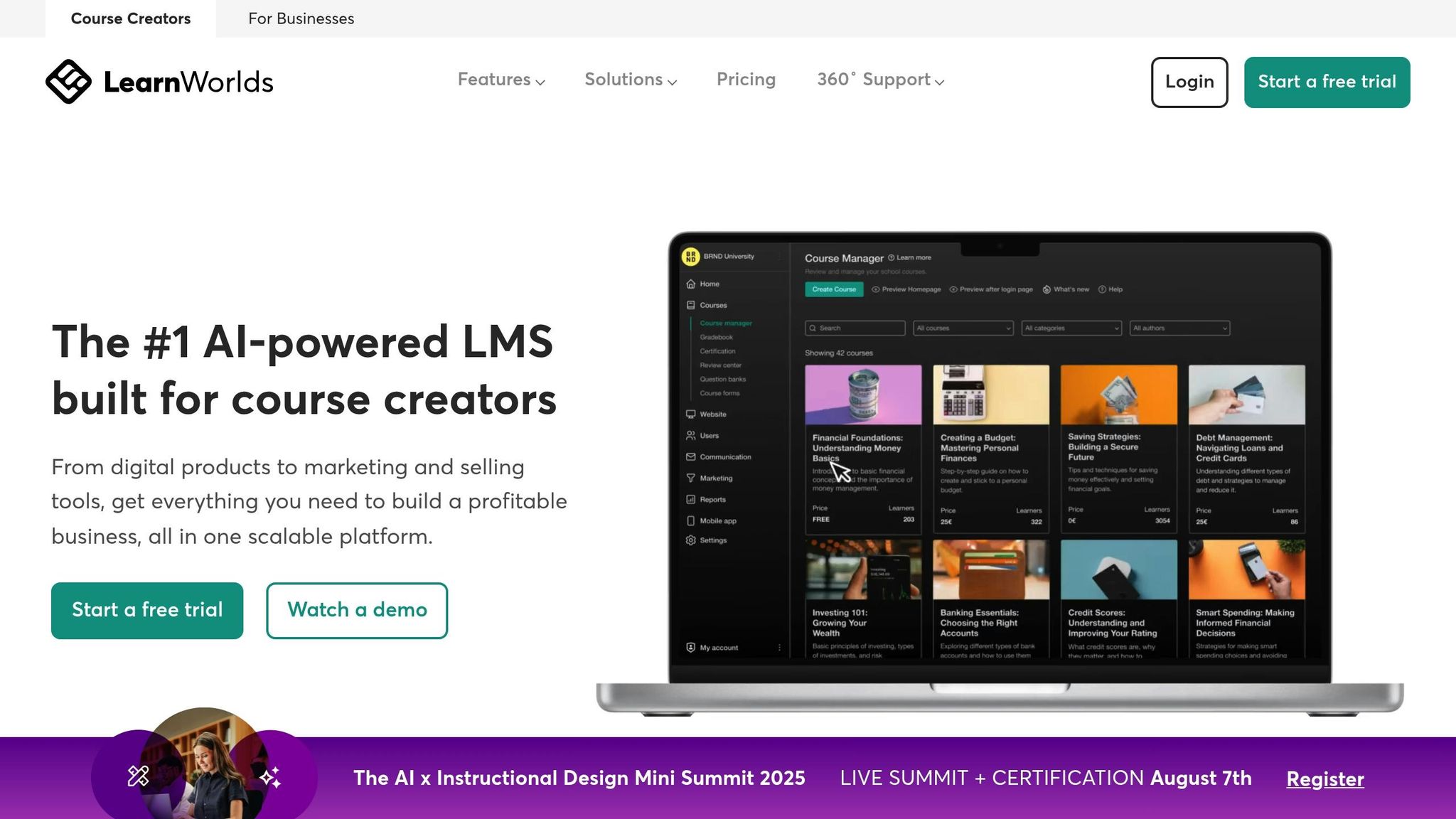Select Course forms in the sidebar

point(719,393)
